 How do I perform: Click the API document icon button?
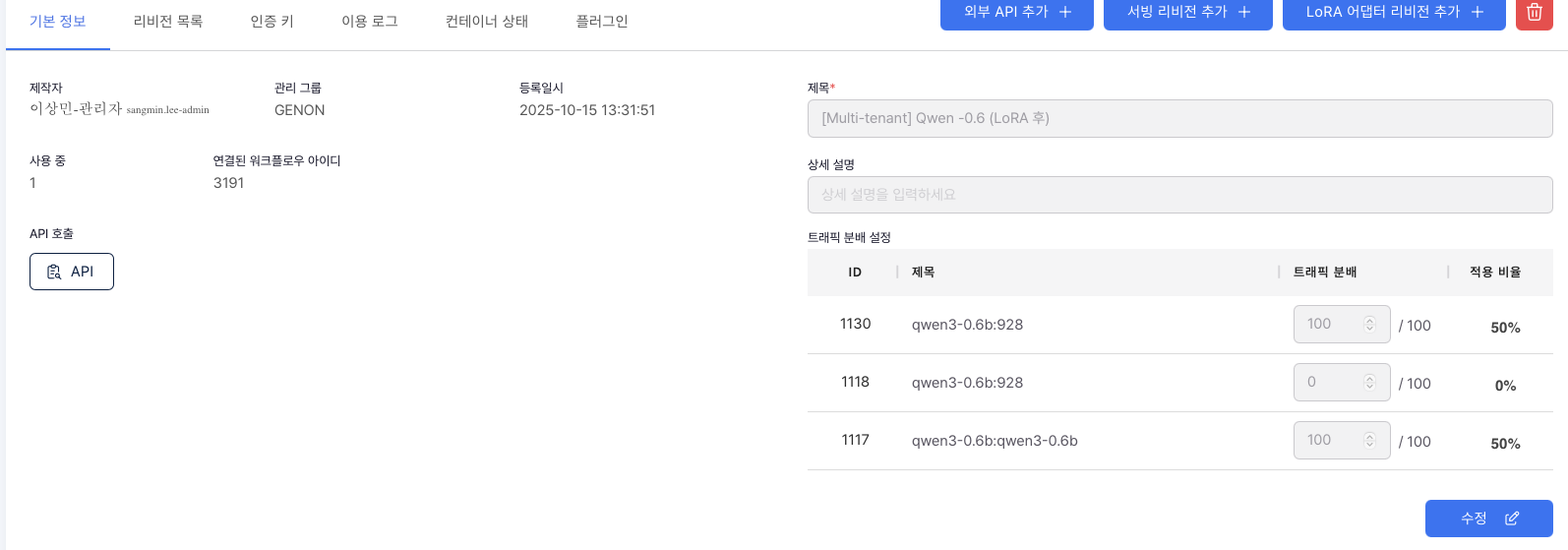pyautogui.click(x=55, y=272)
